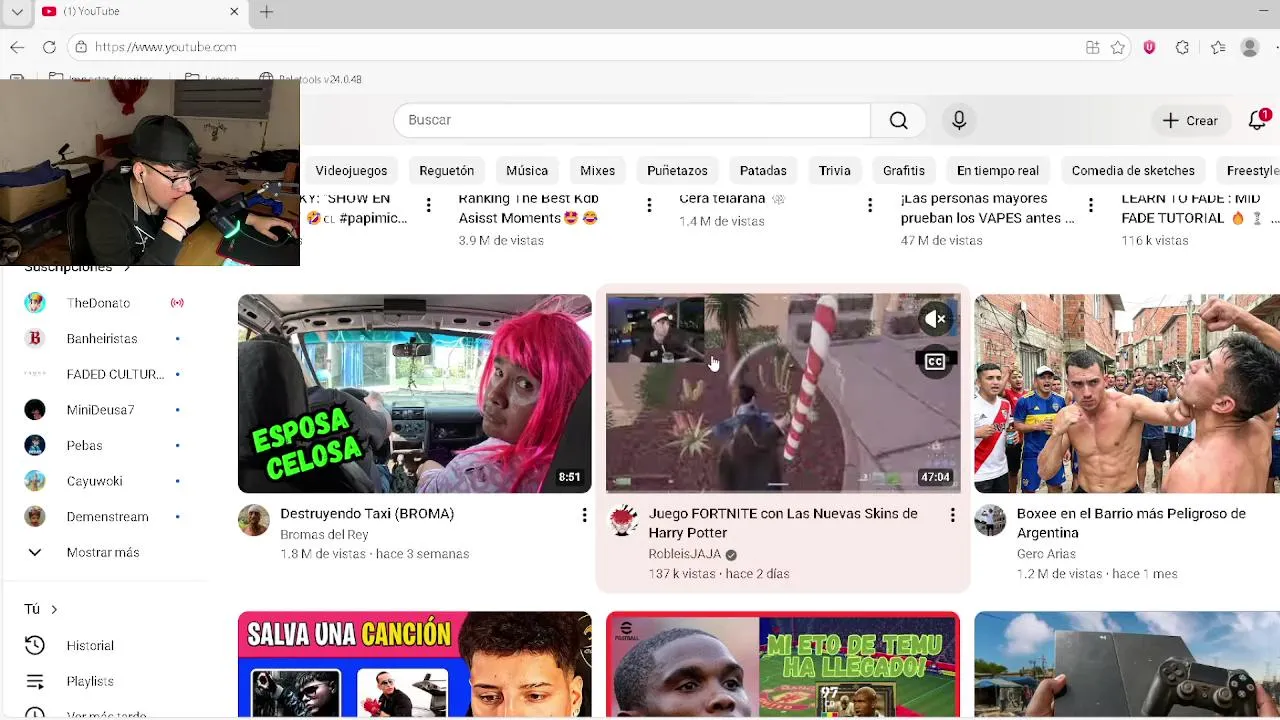Open the Crear menu
The image size is (1280, 720).
[1190, 120]
